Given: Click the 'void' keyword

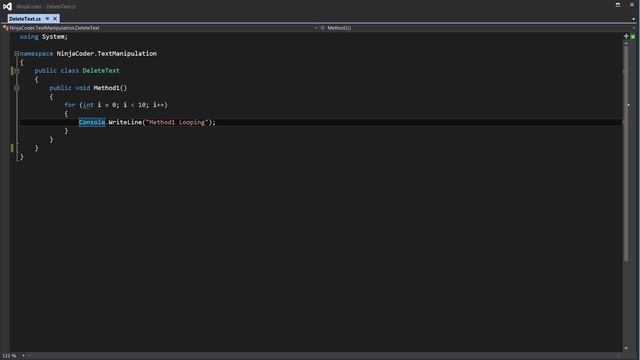Looking at the screenshot, I should click(82, 88).
